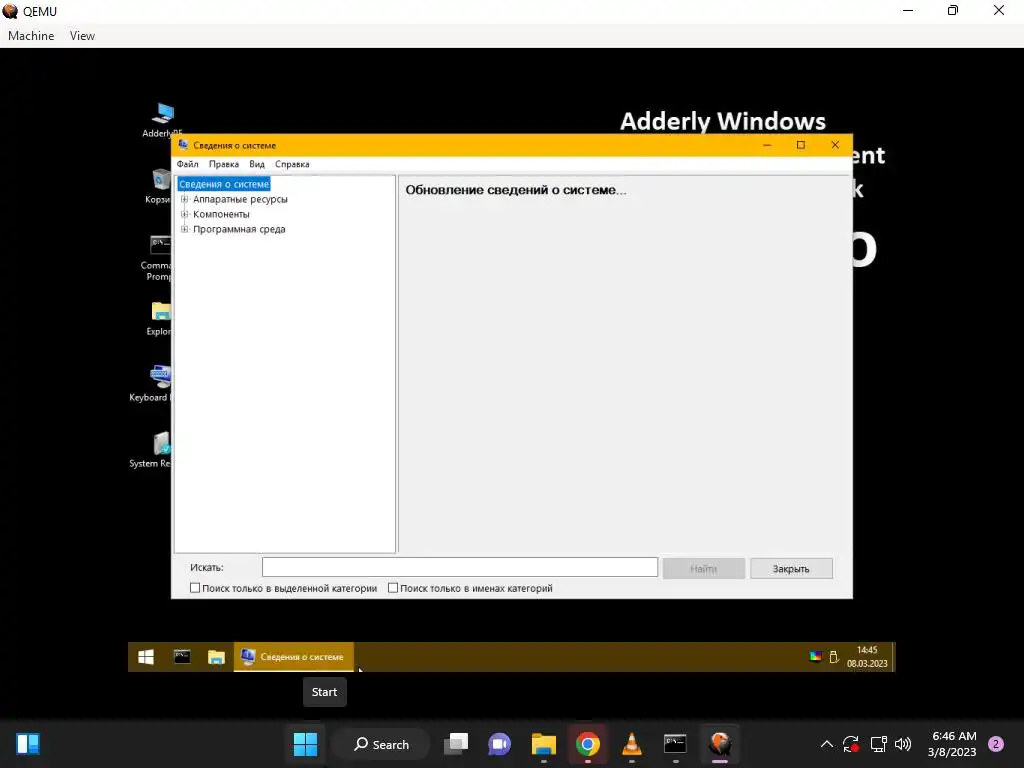Click the guest tray USB device icon
The height and width of the screenshot is (768, 1024).
coord(834,657)
